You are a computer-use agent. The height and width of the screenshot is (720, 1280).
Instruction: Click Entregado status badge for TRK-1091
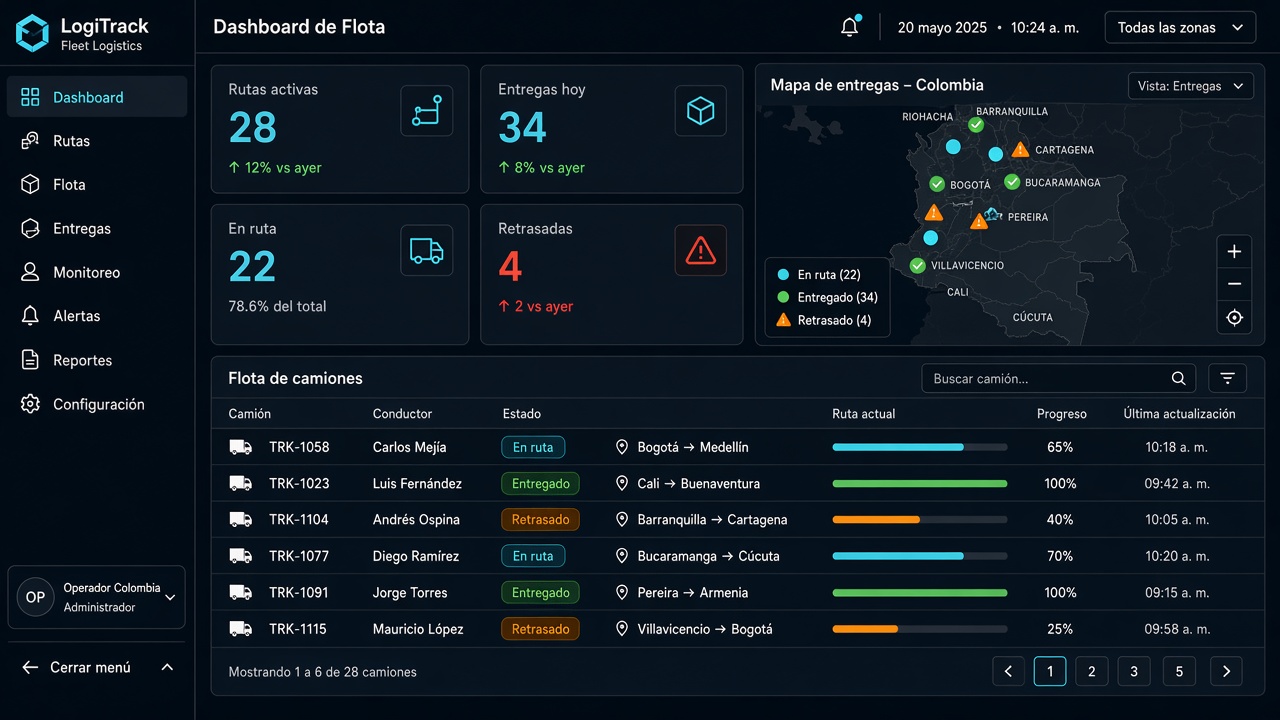(x=540, y=592)
